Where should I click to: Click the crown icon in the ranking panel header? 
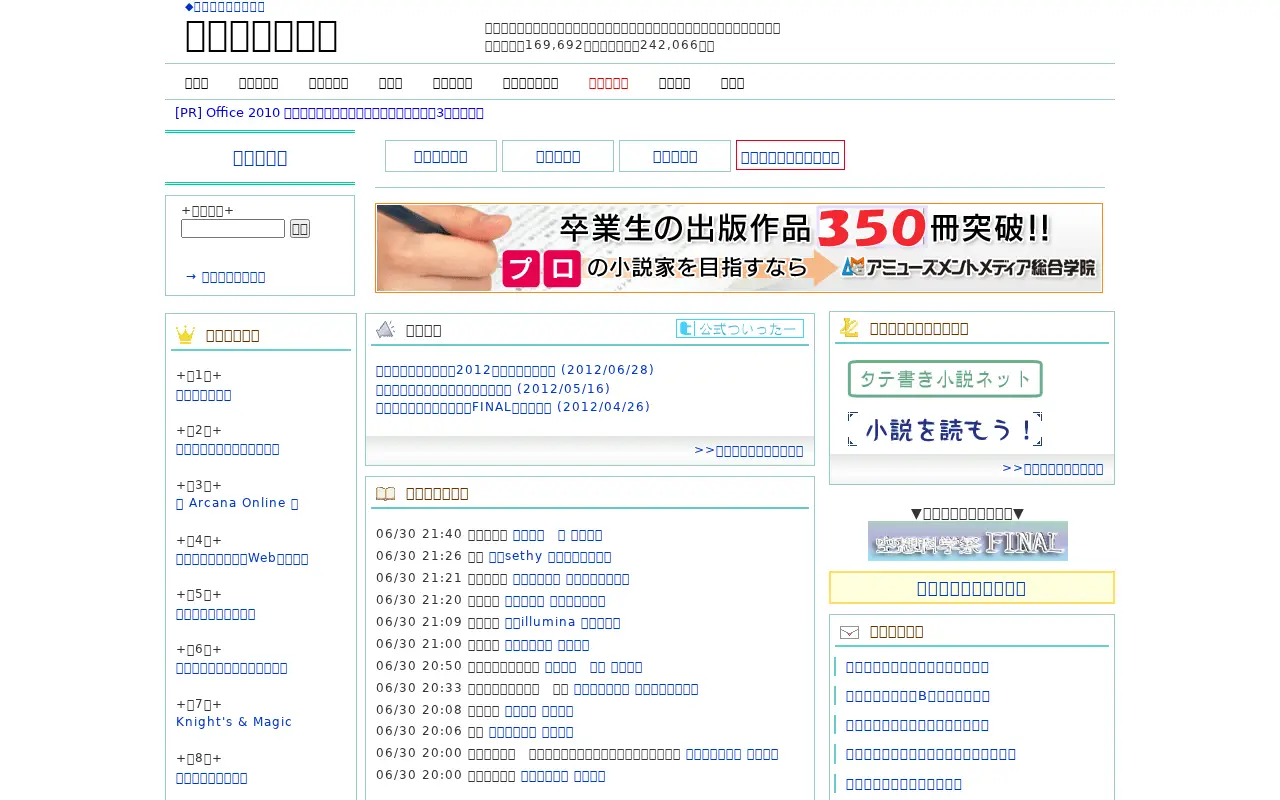[185, 335]
